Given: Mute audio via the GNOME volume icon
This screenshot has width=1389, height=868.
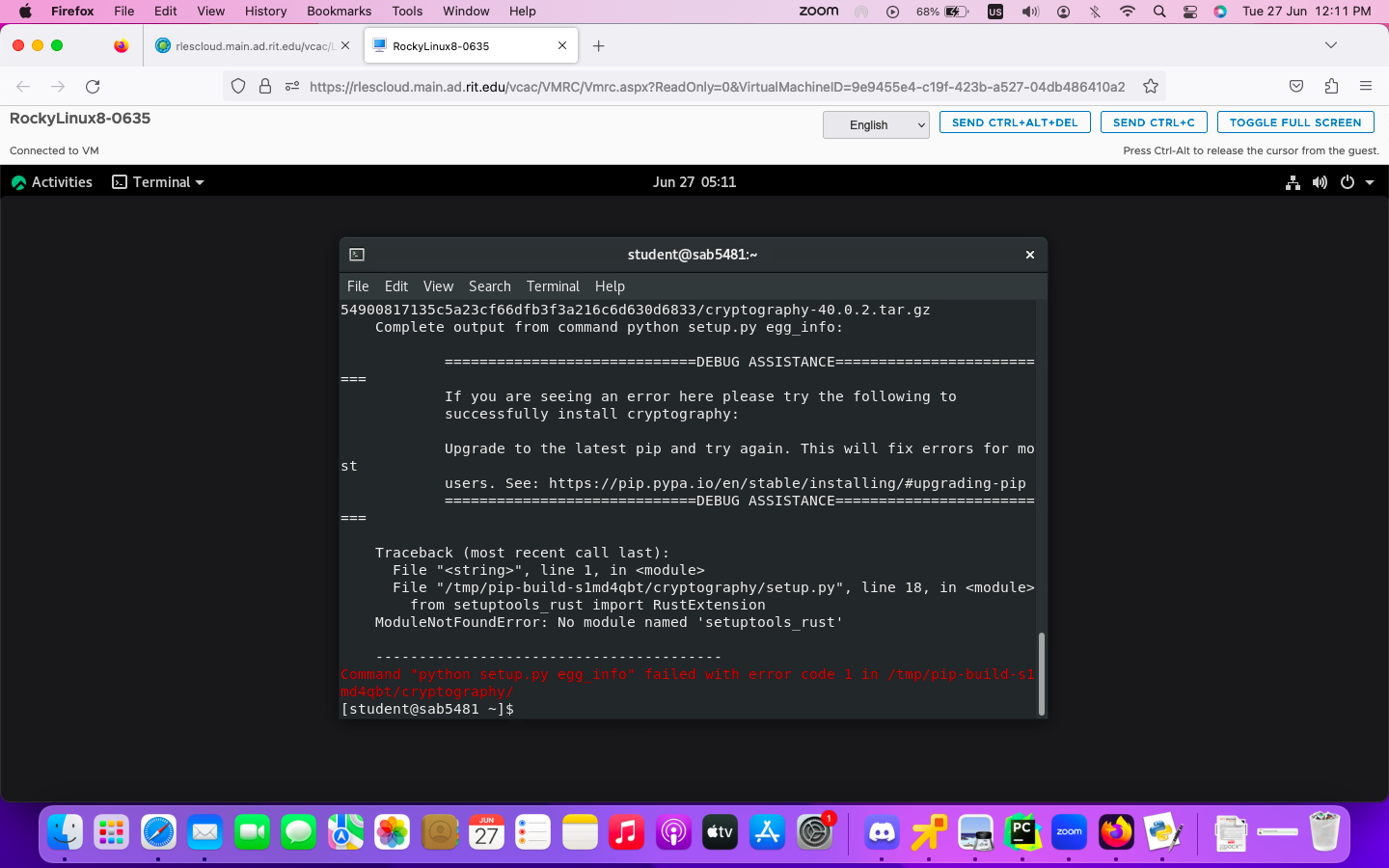Looking at the screenshot, I should click(x=1320, y=182).
